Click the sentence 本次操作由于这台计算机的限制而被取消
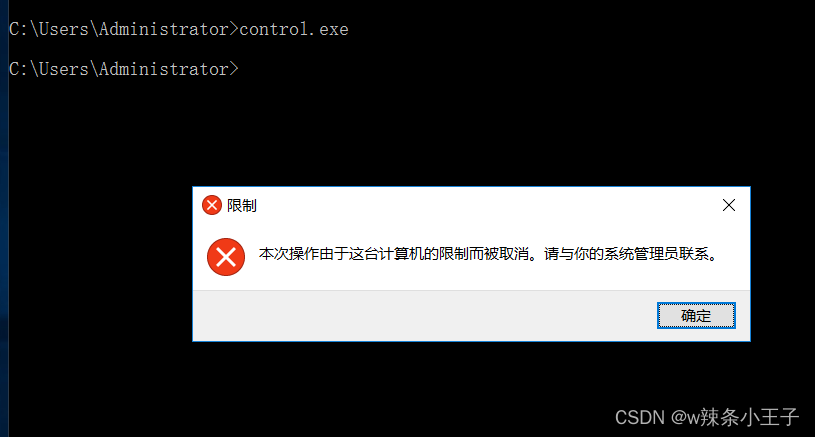815x437 pixels. 393,254
